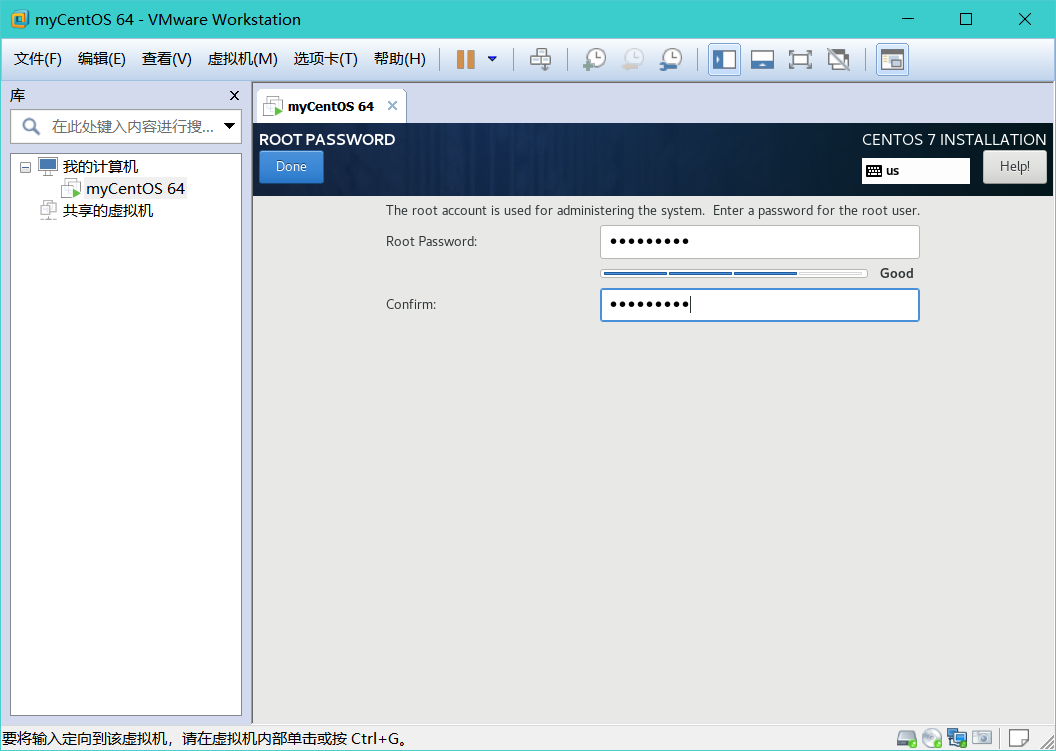Open the 文件(F) menu
The image size is (1056, 751).
(x=38, y=59)
